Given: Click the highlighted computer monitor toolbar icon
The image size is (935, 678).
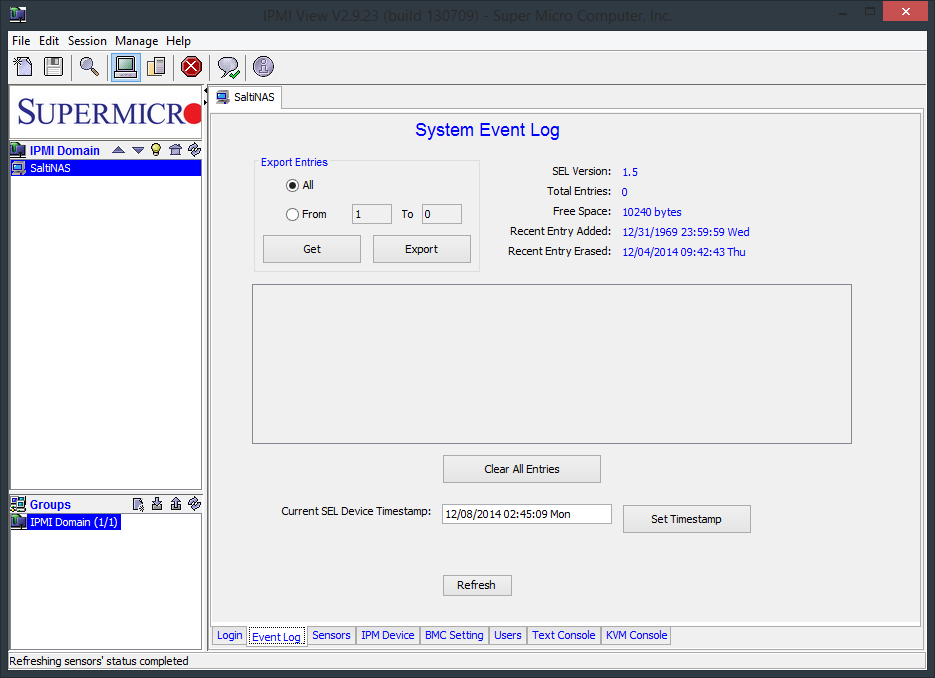Looking at the screenshot, I should [x=125, y=67].
